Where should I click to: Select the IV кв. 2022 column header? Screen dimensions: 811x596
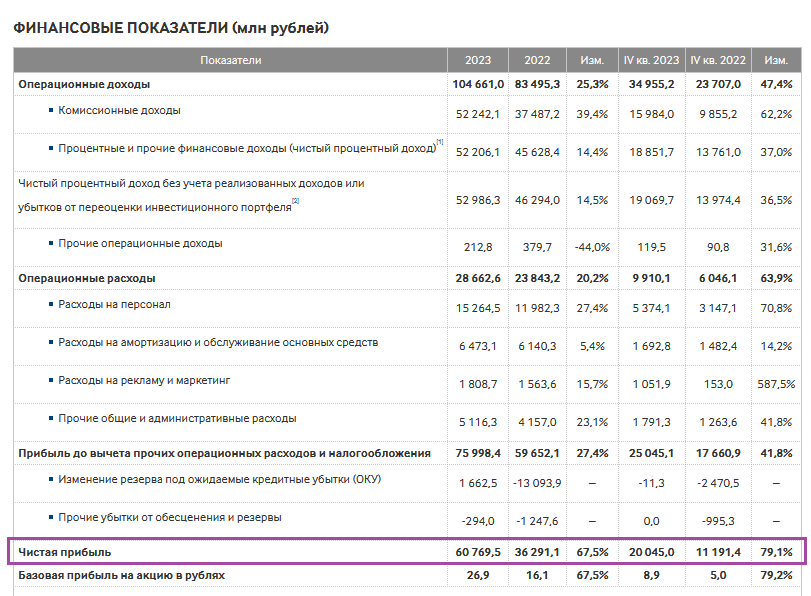pos(718,60)
